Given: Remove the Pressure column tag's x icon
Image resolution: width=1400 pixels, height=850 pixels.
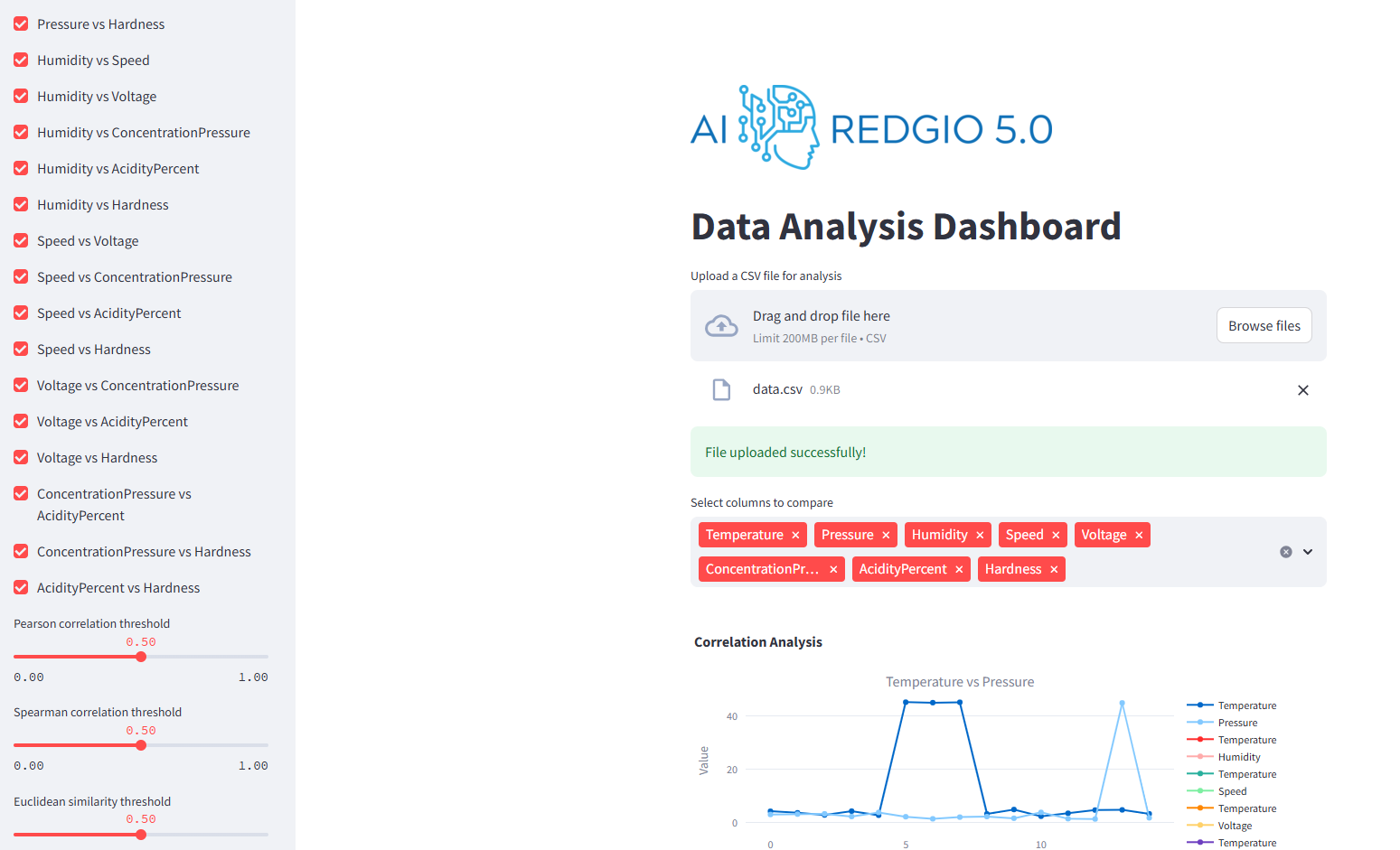Looking at the screenshot, I should click(x=886, y=534).
